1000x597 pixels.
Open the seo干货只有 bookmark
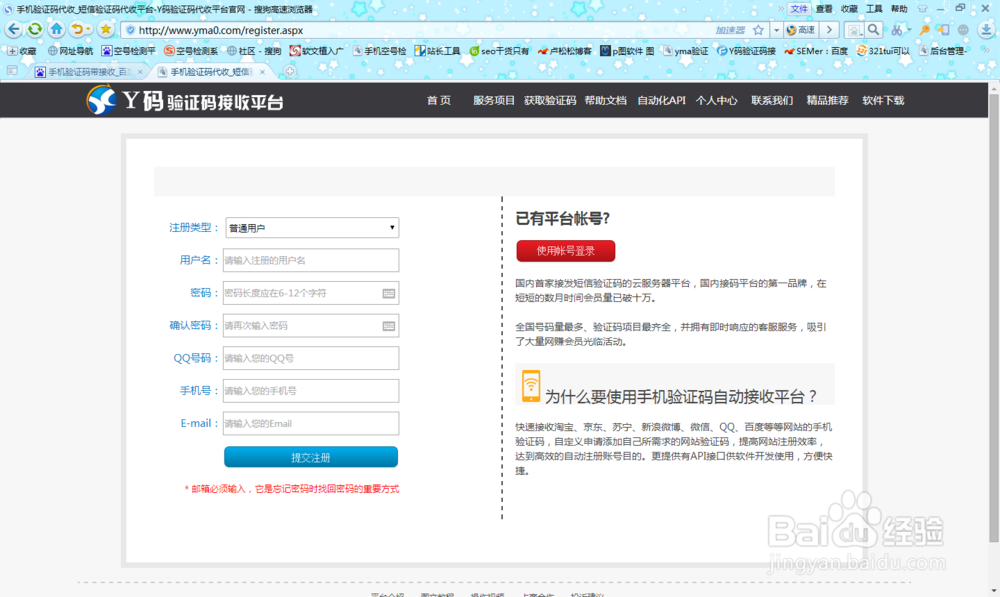(499, 51)
